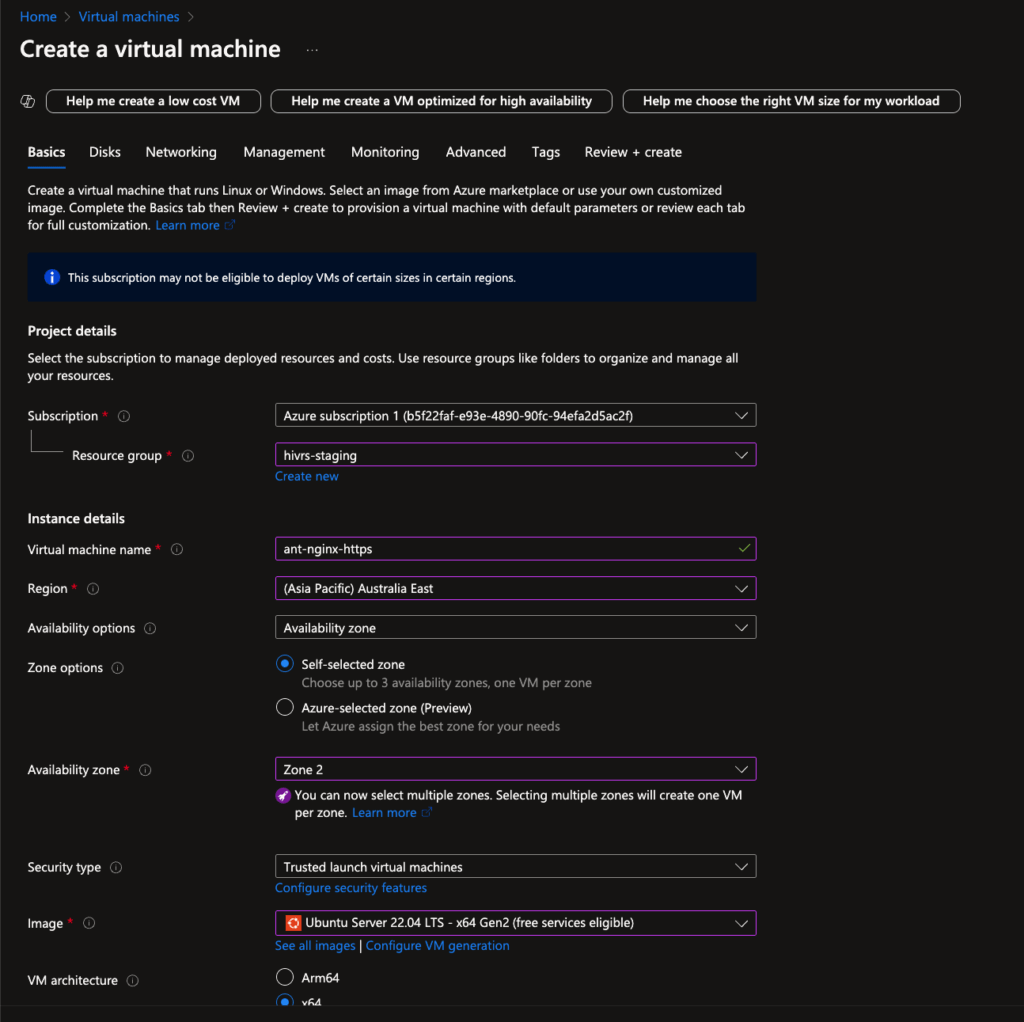Open the Subscription dropdown
Screen dimensions: 1024x1022
515,415
